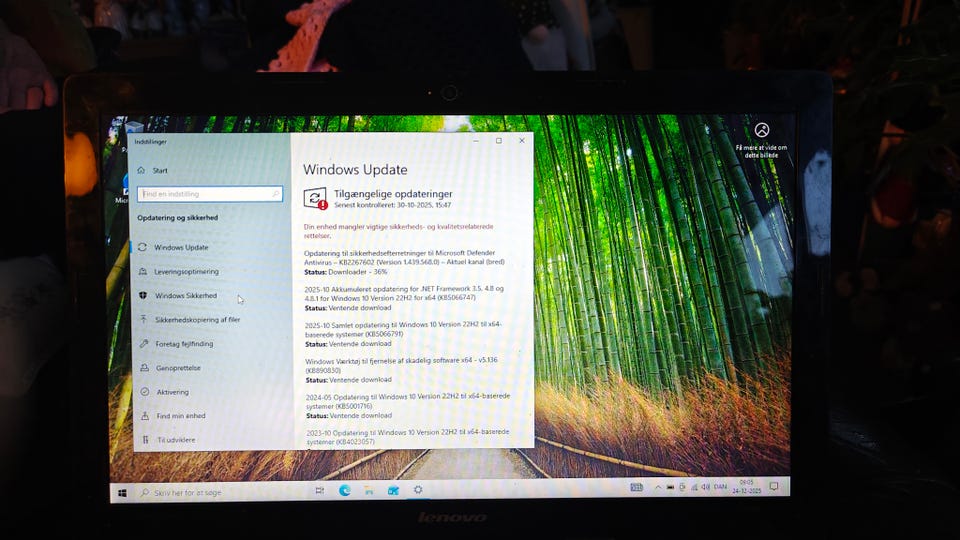This screenshot has width=960, height=540.
Task: Open the app pinned between Explorer and Settings
Action: [393, 490]
